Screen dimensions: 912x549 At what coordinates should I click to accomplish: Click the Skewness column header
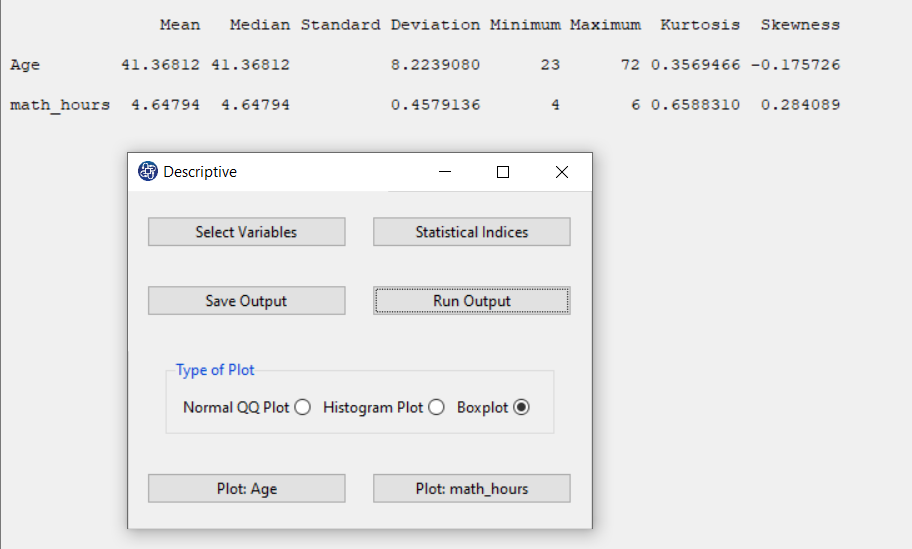point(800,25)
